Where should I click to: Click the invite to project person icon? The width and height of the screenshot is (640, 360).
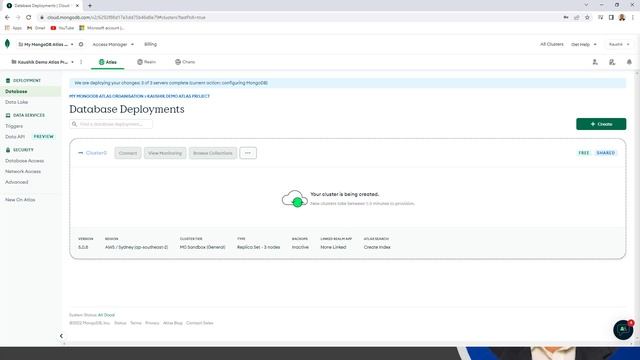click(x=595, y=62)
